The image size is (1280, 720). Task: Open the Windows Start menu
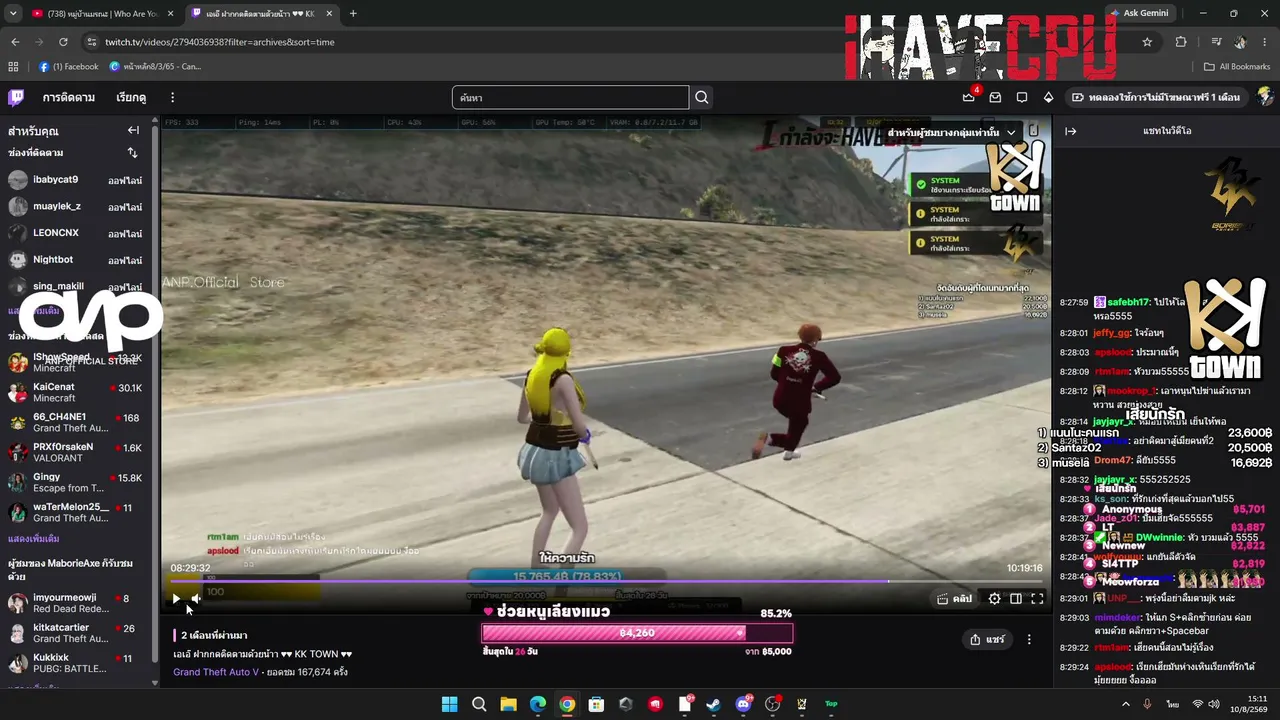click(450, 704)
